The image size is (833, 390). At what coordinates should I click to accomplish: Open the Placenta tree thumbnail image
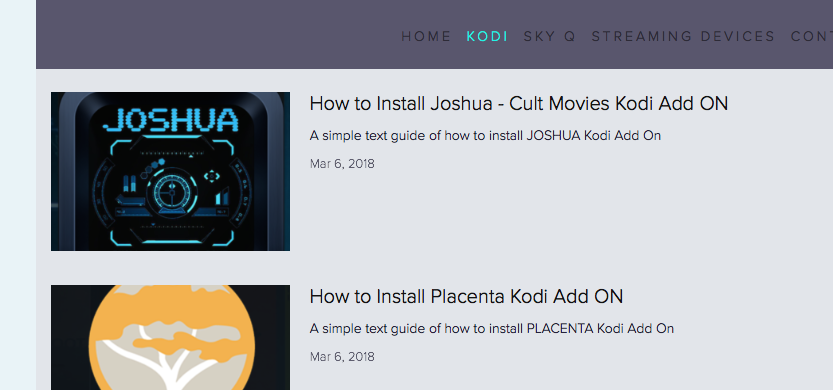point(171,337)
